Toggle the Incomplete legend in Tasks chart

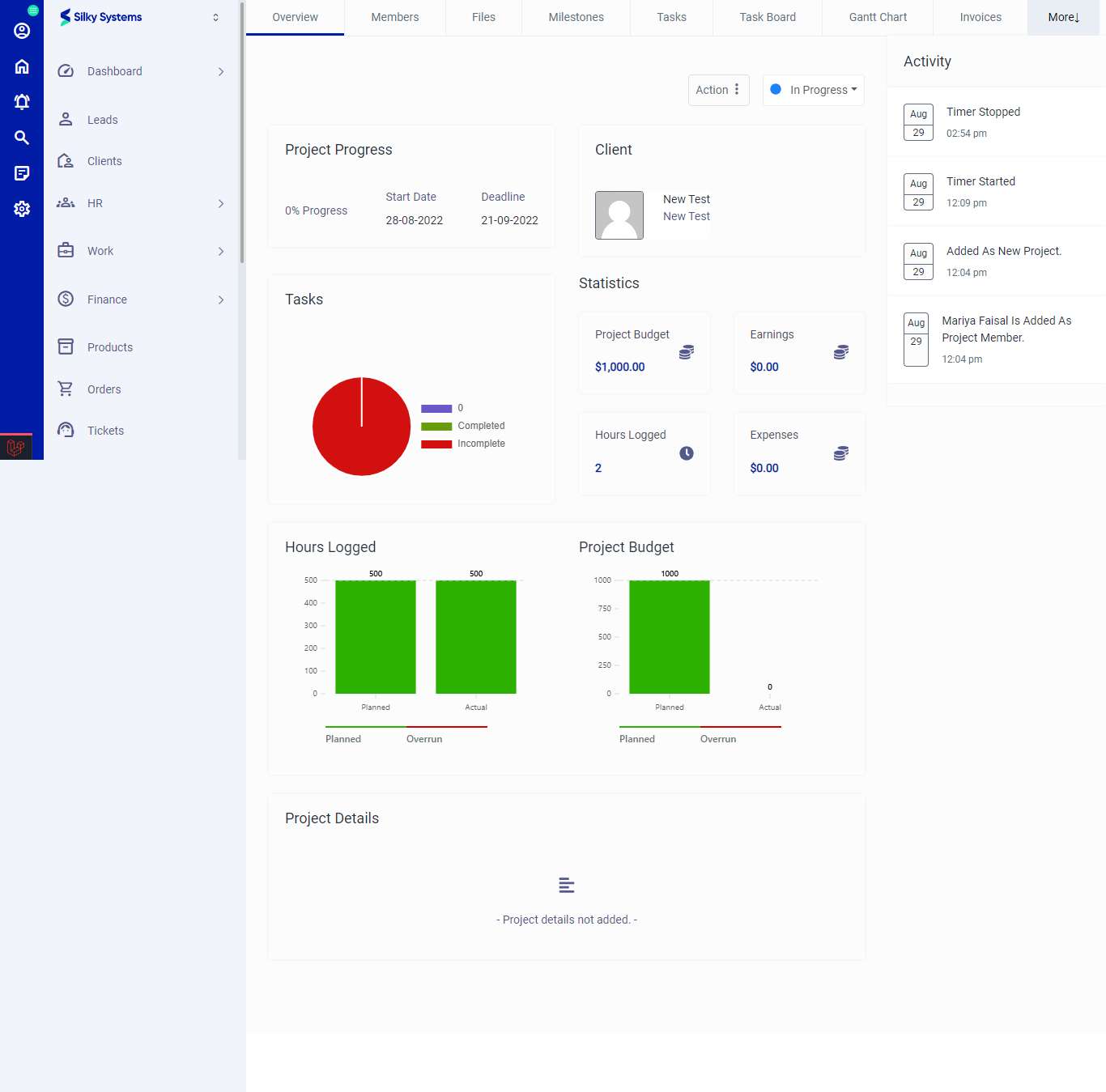pyautogui.click(x=463, y=444)
